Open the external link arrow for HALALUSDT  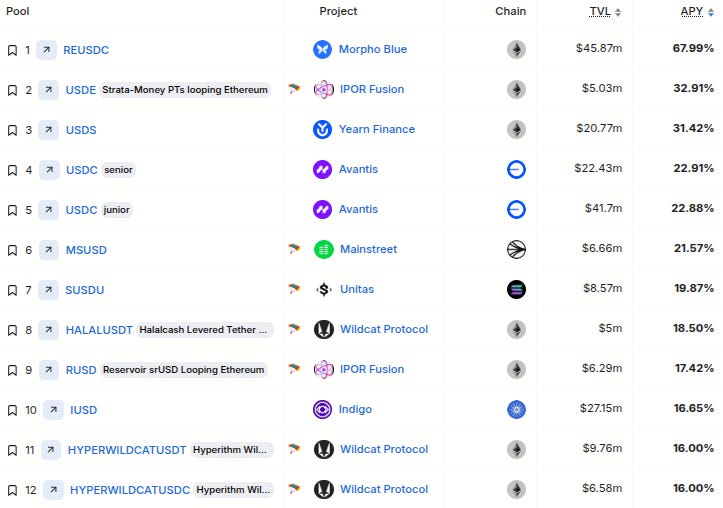pyautogui.click(x=48, y=330)
